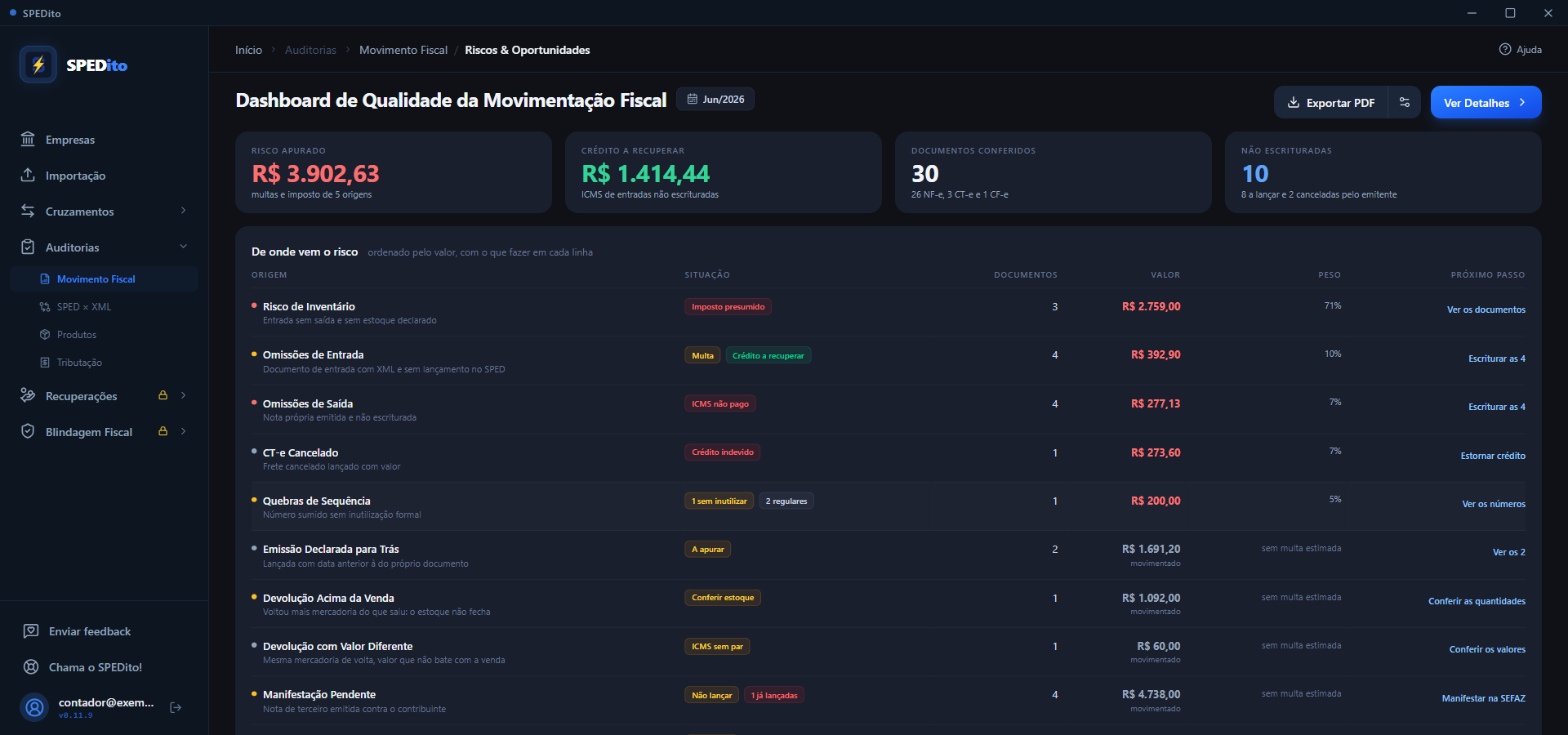Click the download icon in Exportar PDF

point(1294,103)
